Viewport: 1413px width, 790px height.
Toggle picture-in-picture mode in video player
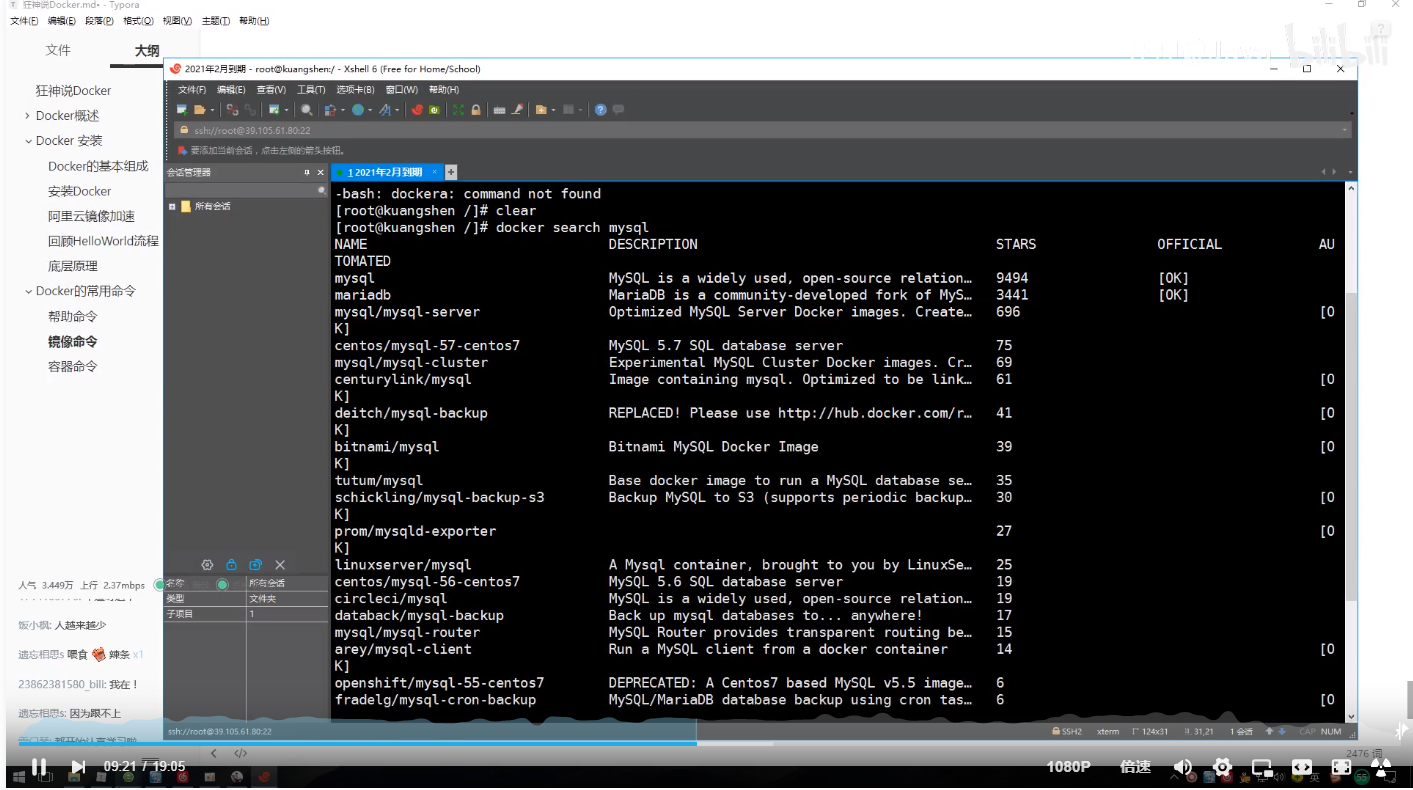pos(1262,768)
